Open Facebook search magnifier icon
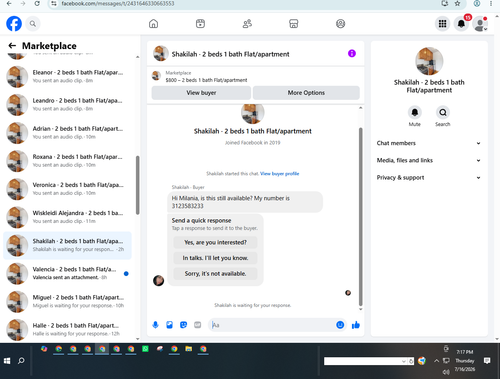 click(33, 24)
